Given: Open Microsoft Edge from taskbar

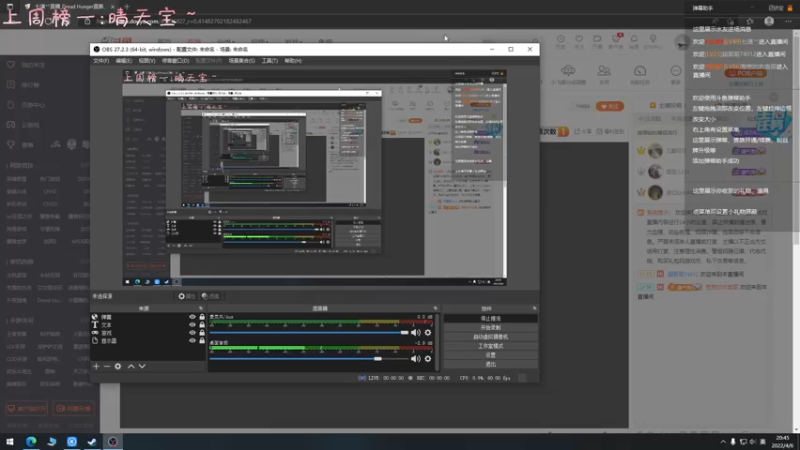Looking at the screenshot, I should coord(31,441).
